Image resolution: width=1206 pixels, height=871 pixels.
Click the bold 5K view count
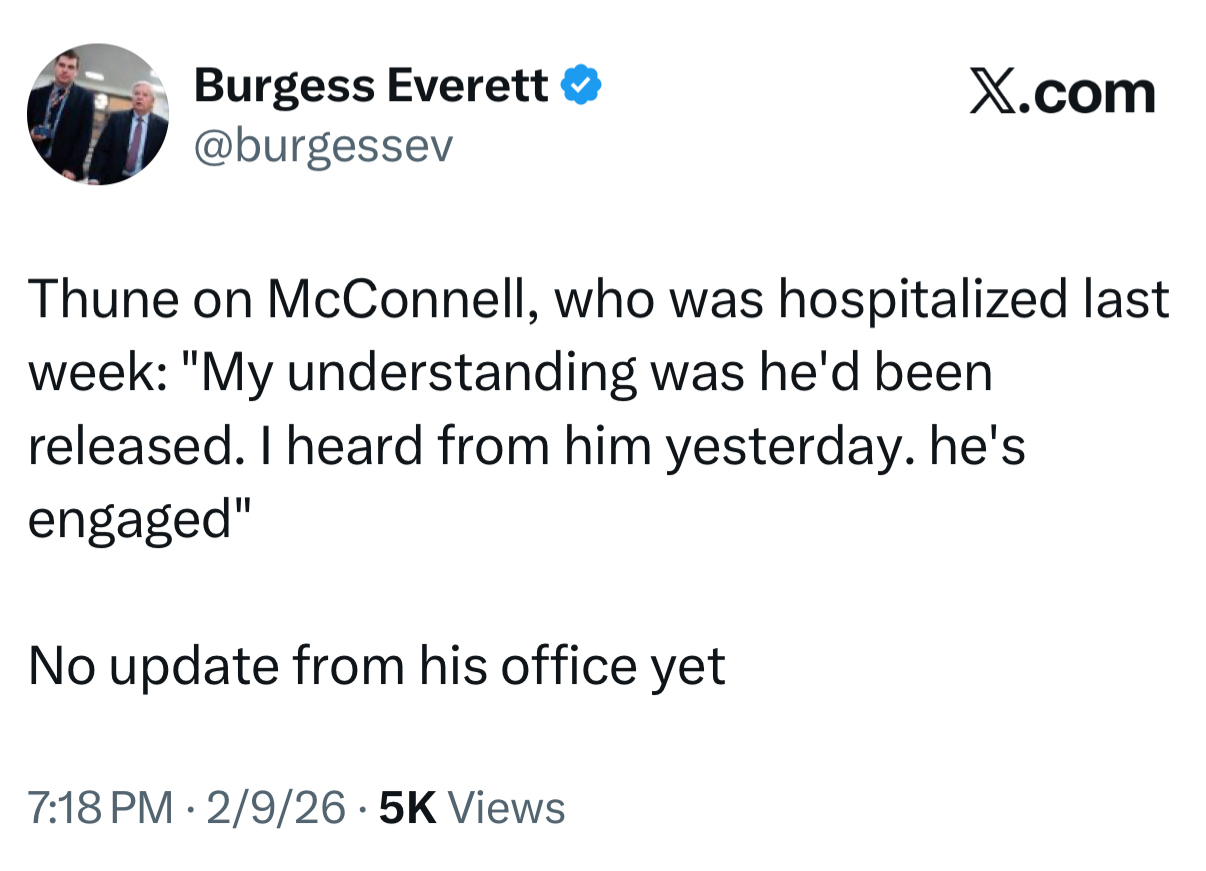408,807
